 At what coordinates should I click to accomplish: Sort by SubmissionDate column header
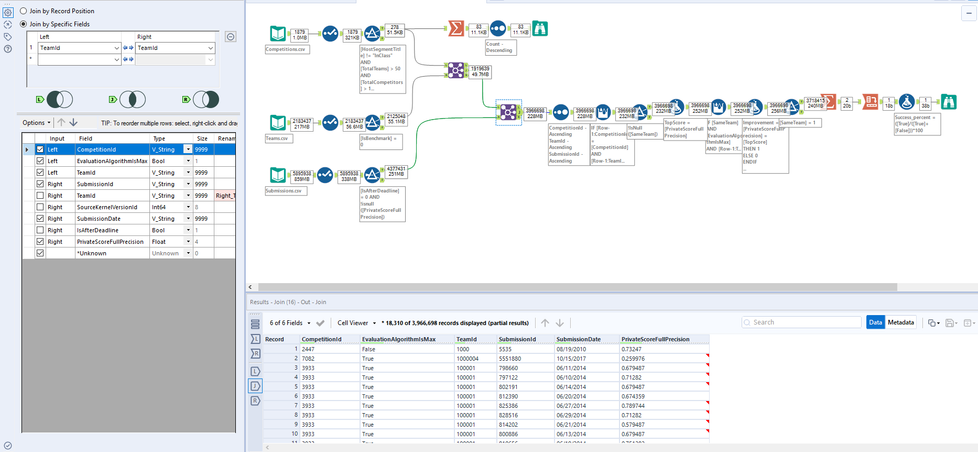pyautogui.click(x=587, y=339)
